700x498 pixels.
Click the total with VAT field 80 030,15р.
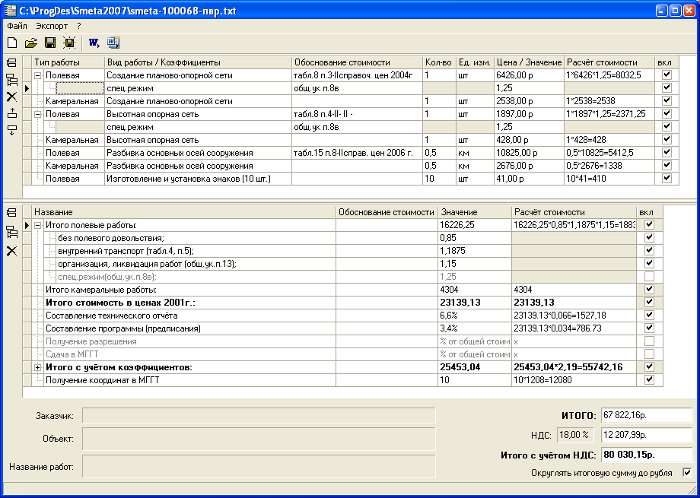coord(647,455)
